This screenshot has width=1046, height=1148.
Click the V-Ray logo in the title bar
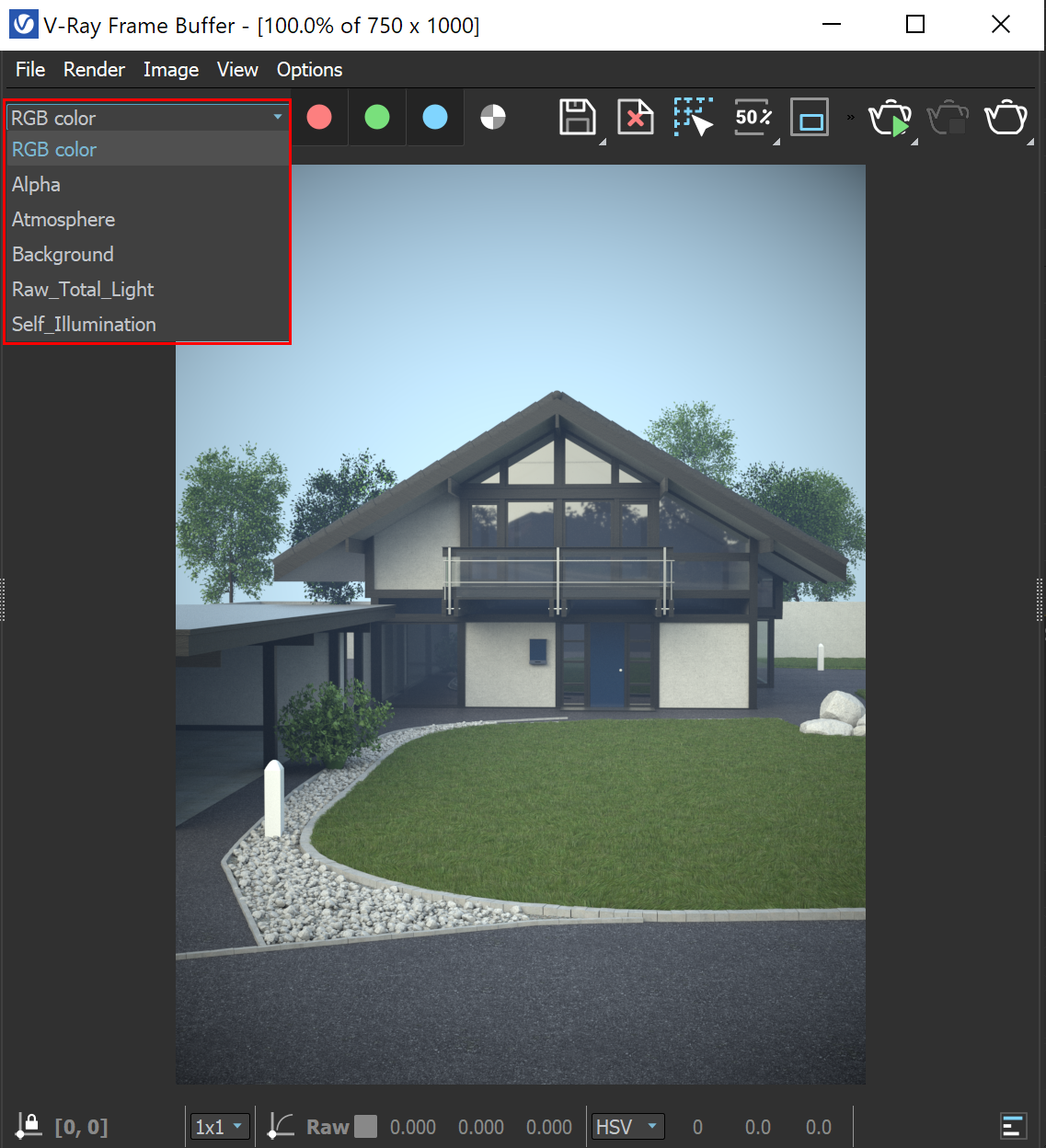23,25
